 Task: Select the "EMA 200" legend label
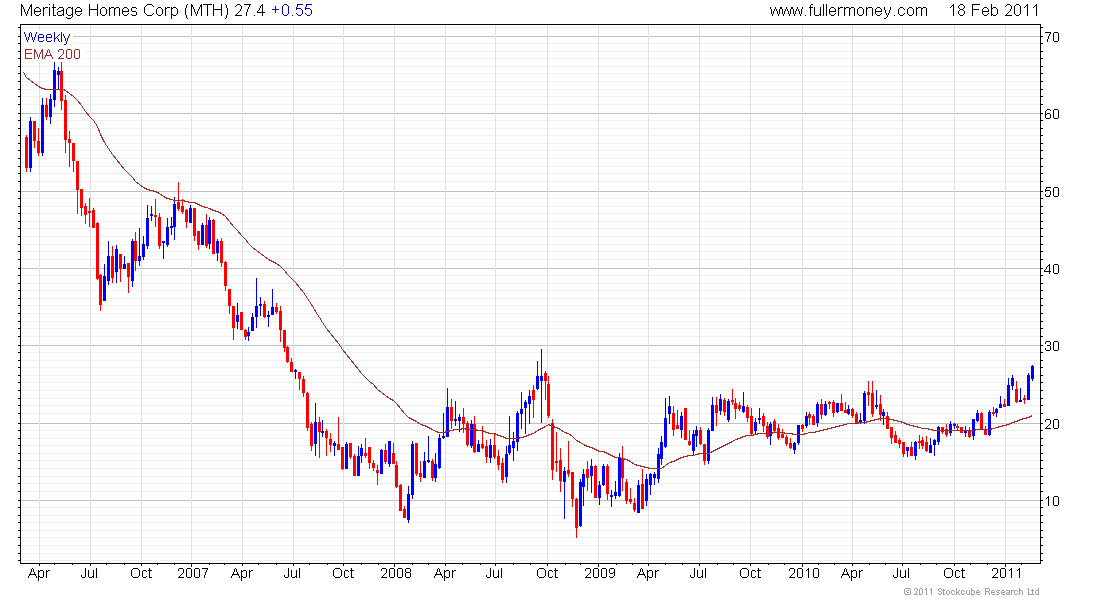tap(52, 54)
